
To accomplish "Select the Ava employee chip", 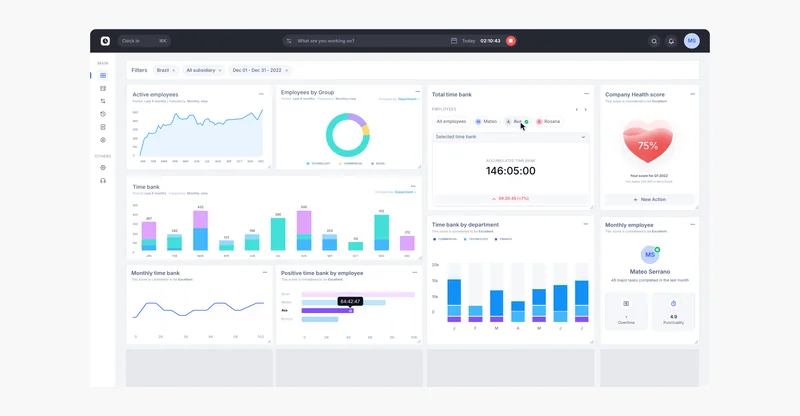I will (516, 121).
